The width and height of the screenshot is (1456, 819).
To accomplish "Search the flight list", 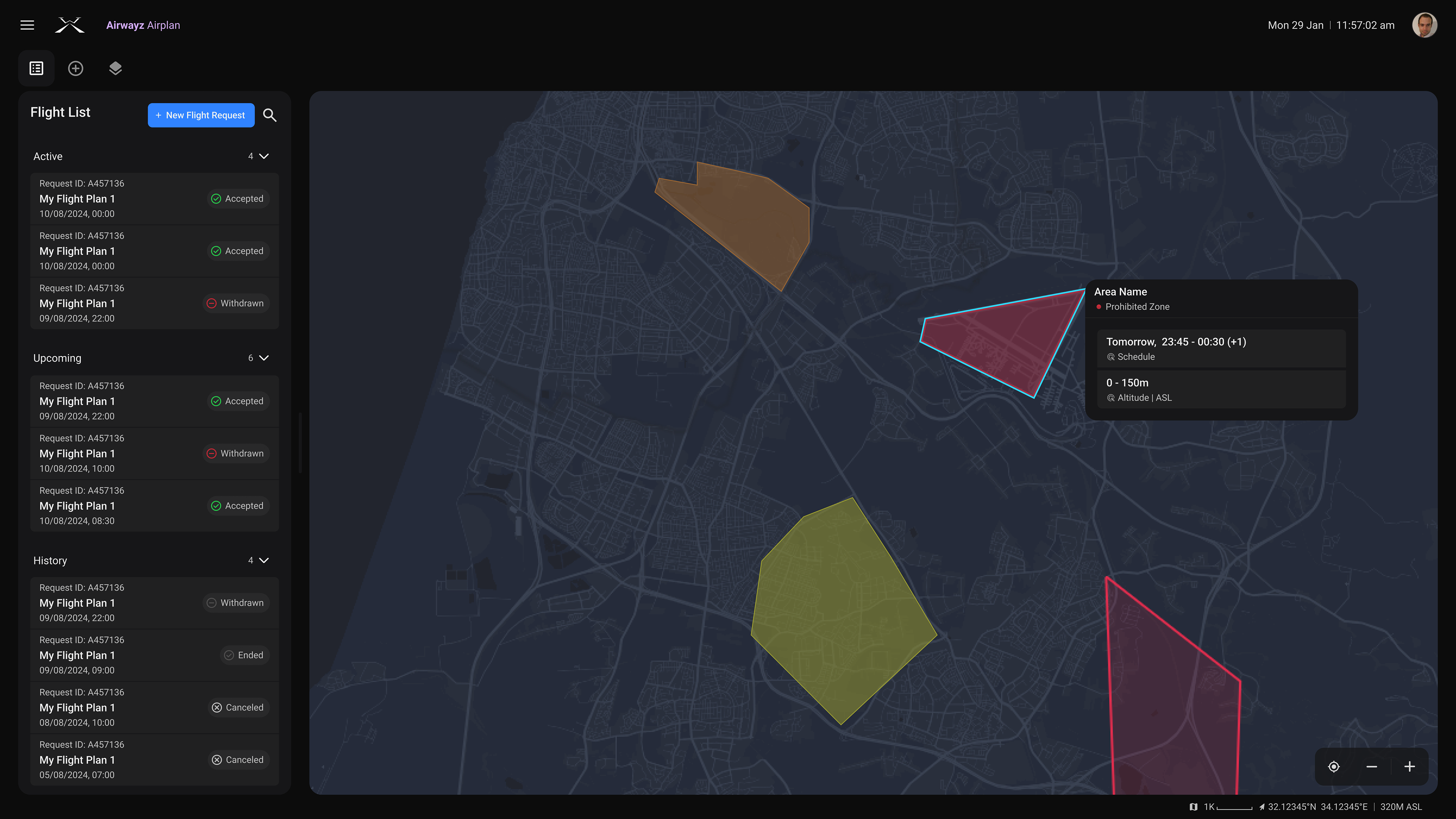I will coord(270,115).
